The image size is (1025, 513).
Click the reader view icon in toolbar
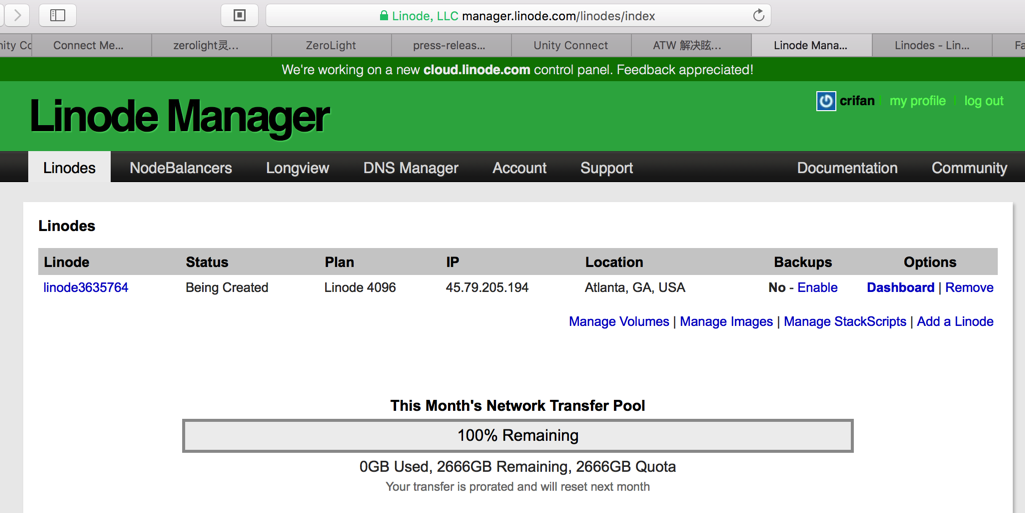[x=239, y=15]
